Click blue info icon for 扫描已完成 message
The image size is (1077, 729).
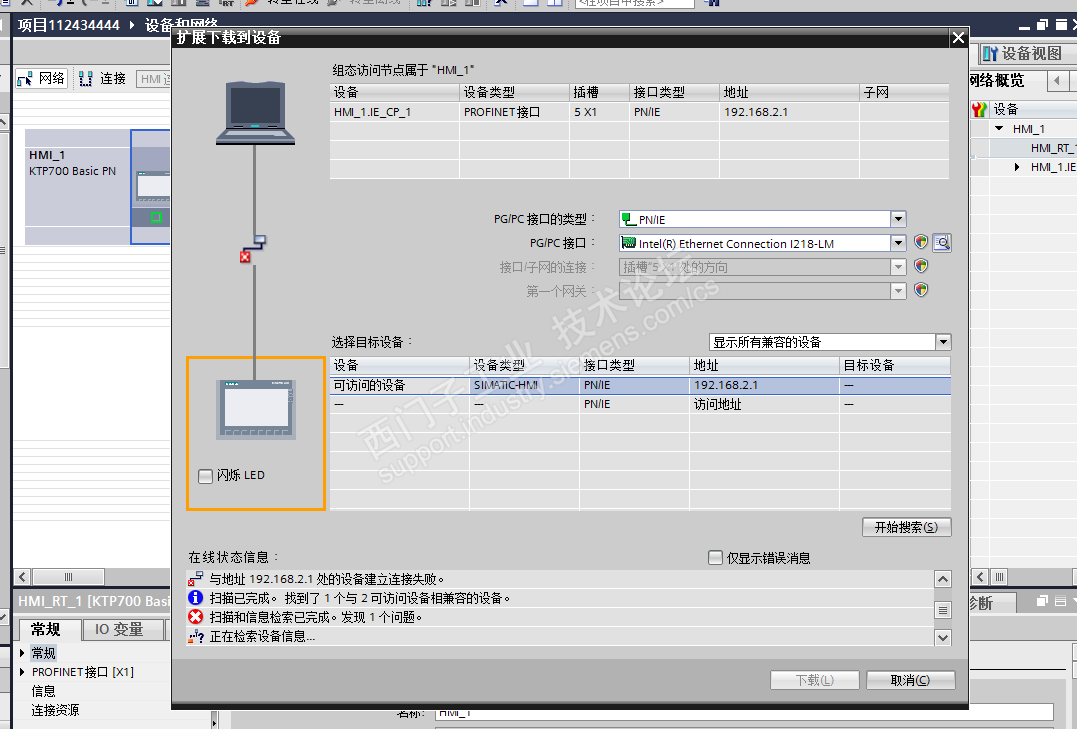[196, 598]
